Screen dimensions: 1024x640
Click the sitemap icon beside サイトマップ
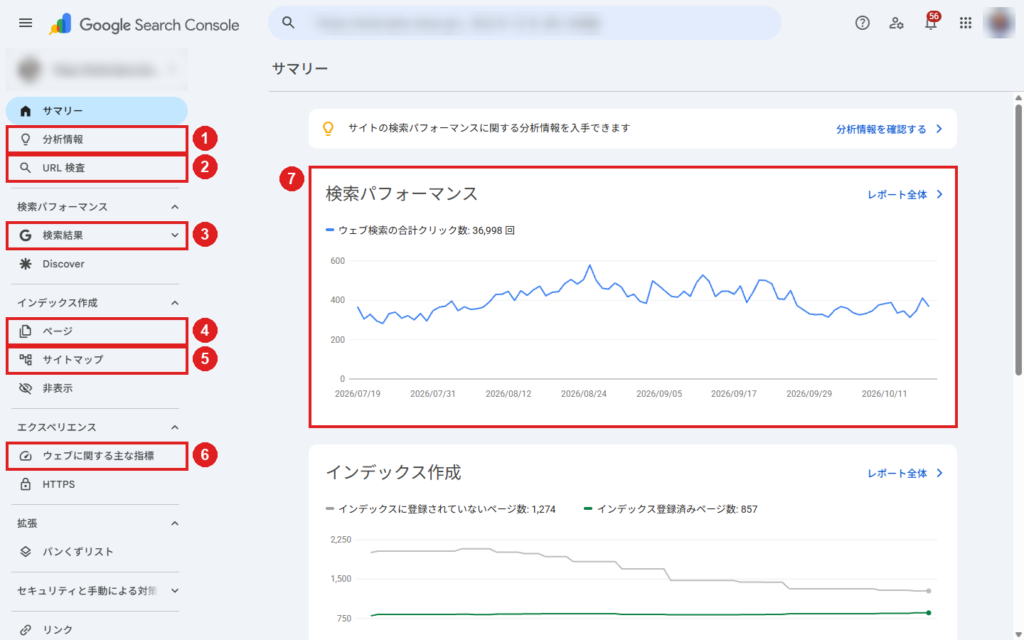25,359
